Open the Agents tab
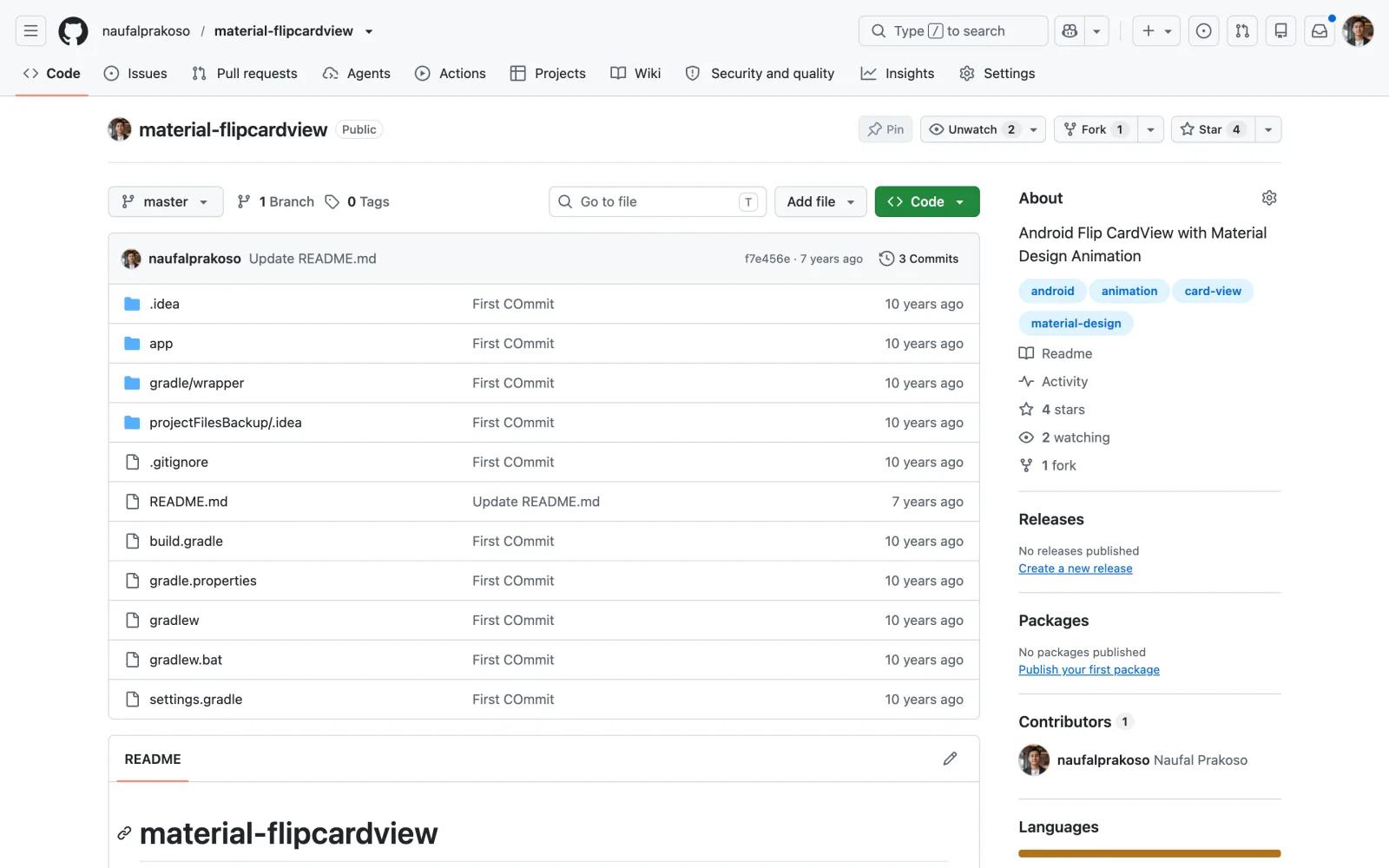This screenshot has height=868, width=1389. click(x=356, y=74)
